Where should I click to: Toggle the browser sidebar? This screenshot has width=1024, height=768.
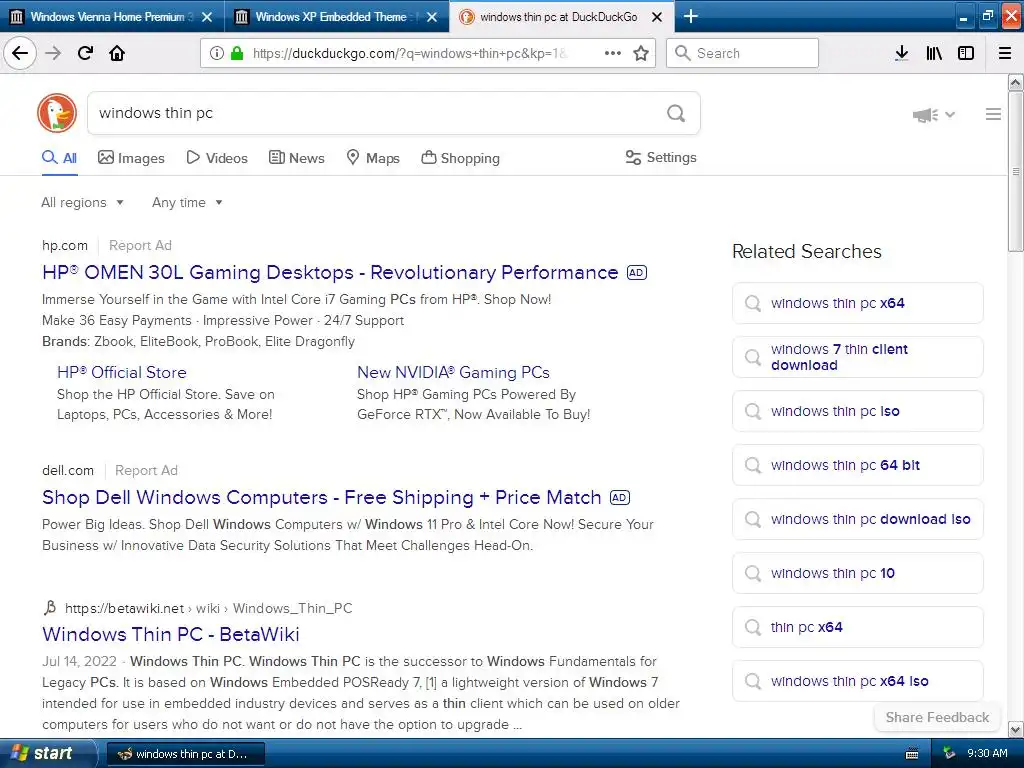[966, 53]
